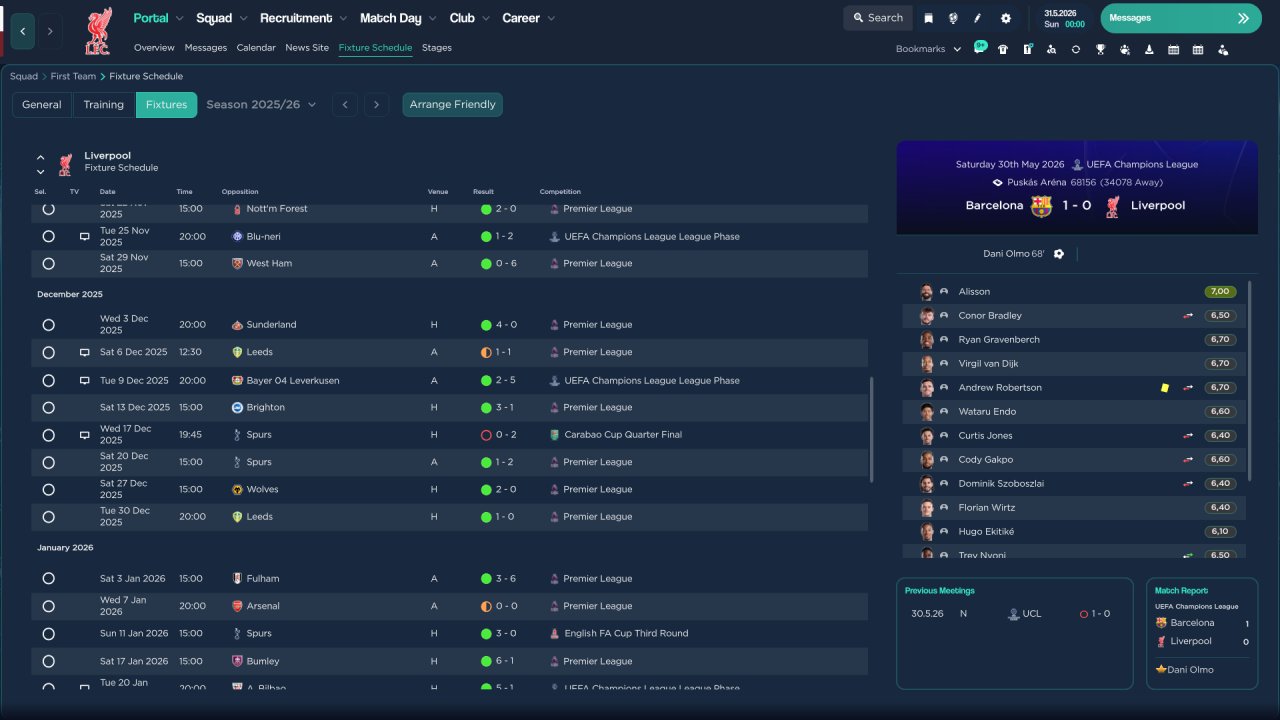Select the Brighton fixture radio button

(x=48, y=408)
